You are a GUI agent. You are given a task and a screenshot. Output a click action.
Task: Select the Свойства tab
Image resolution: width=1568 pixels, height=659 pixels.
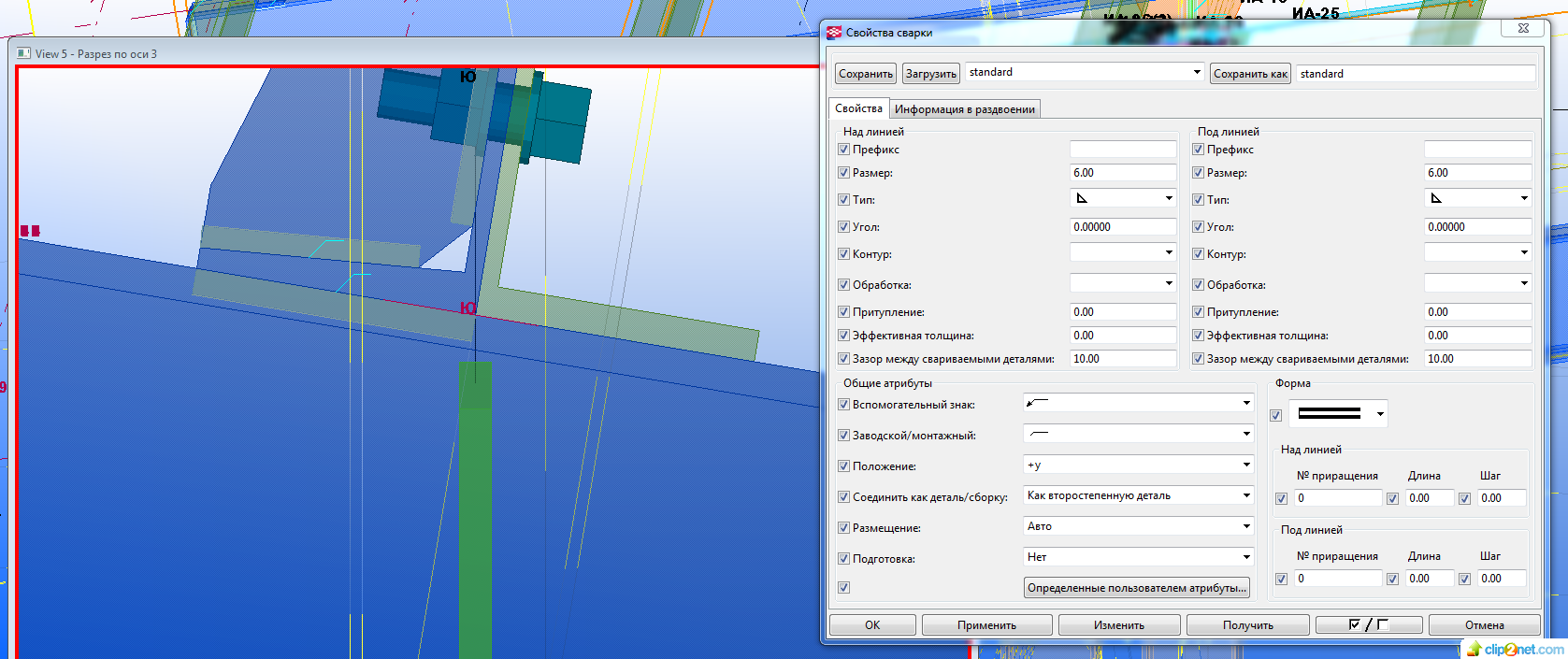coord(858,108)
